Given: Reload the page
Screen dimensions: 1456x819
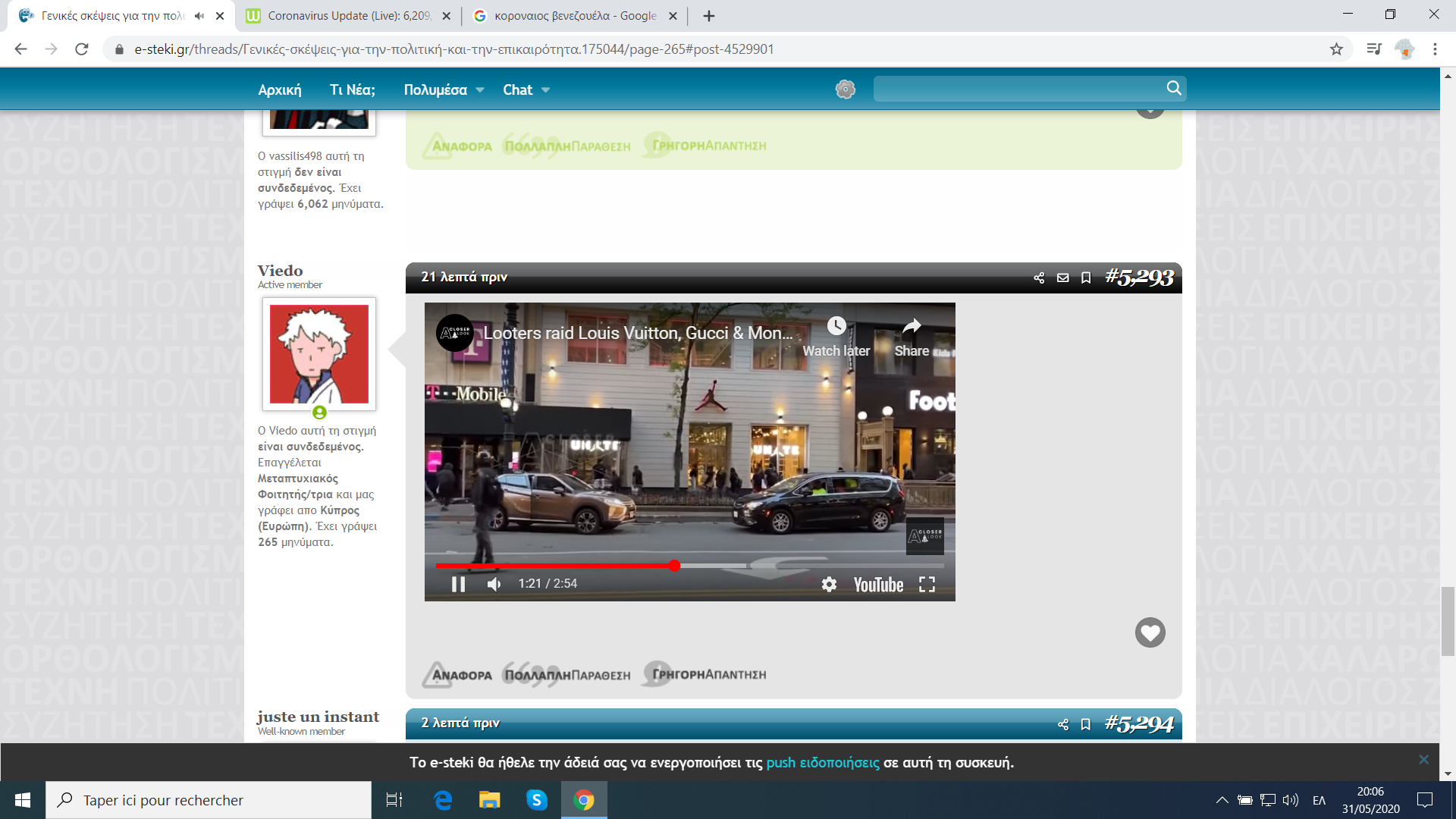Looking at the screenshot, I should tap(81, 49).
